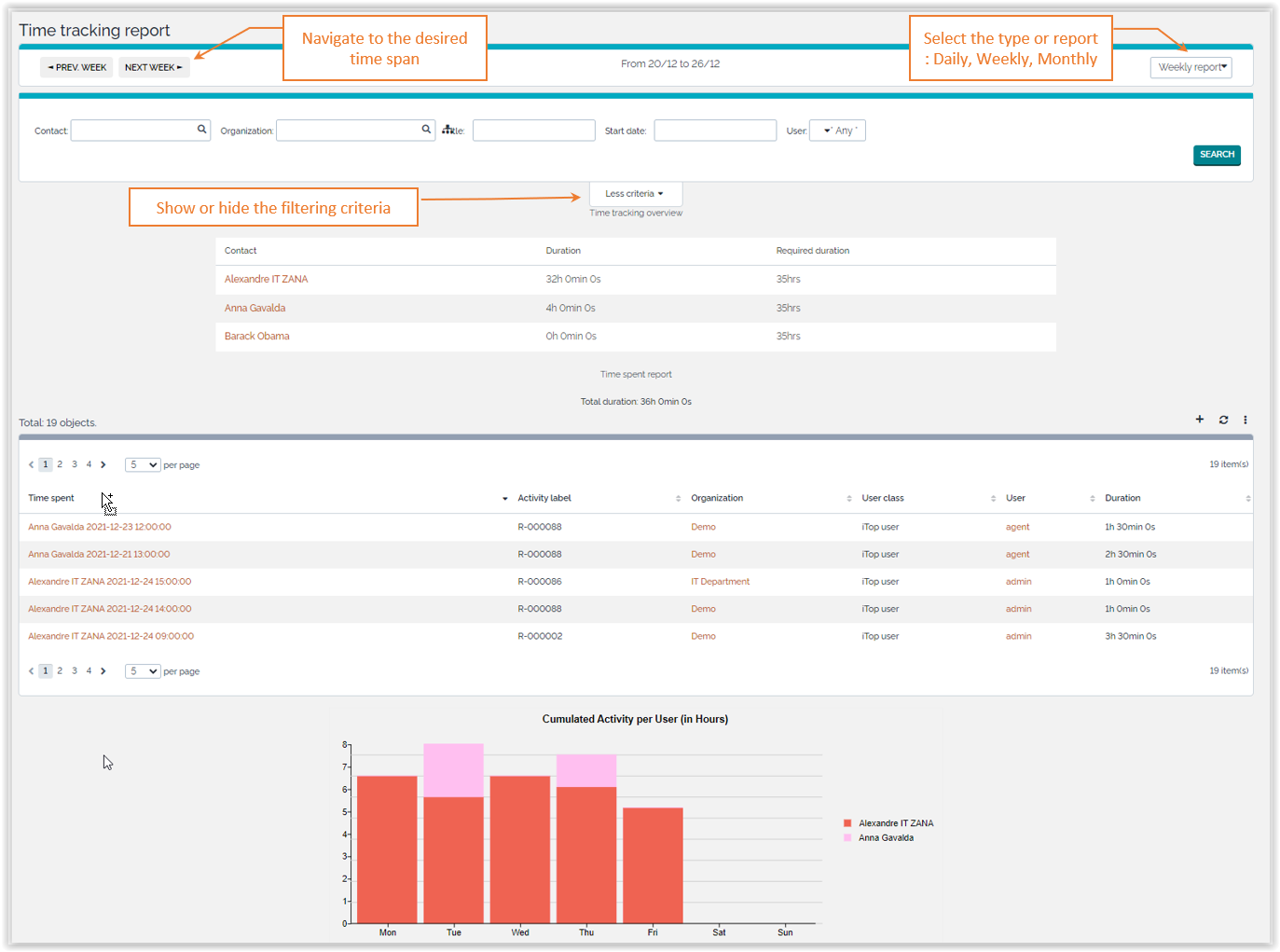Sort table by Activity label sort icon

pyautogui.click(x=678, y=499)
